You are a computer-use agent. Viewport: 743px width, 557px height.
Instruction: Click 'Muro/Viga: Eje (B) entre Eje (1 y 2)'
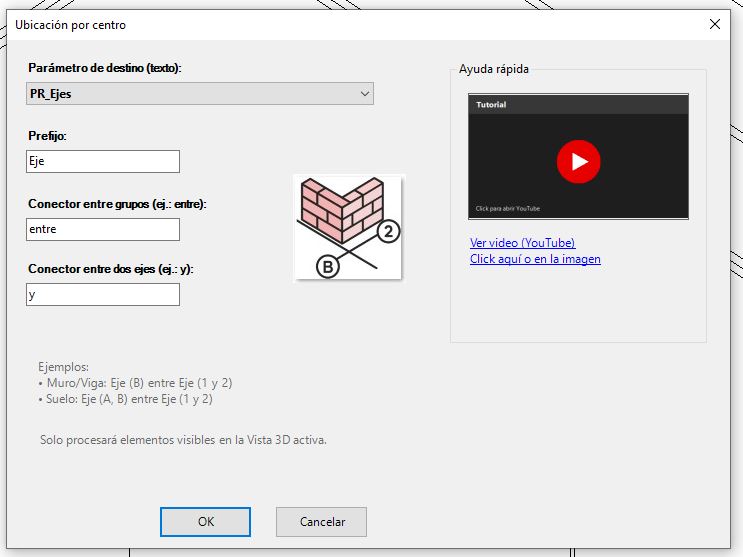(139, 383)
